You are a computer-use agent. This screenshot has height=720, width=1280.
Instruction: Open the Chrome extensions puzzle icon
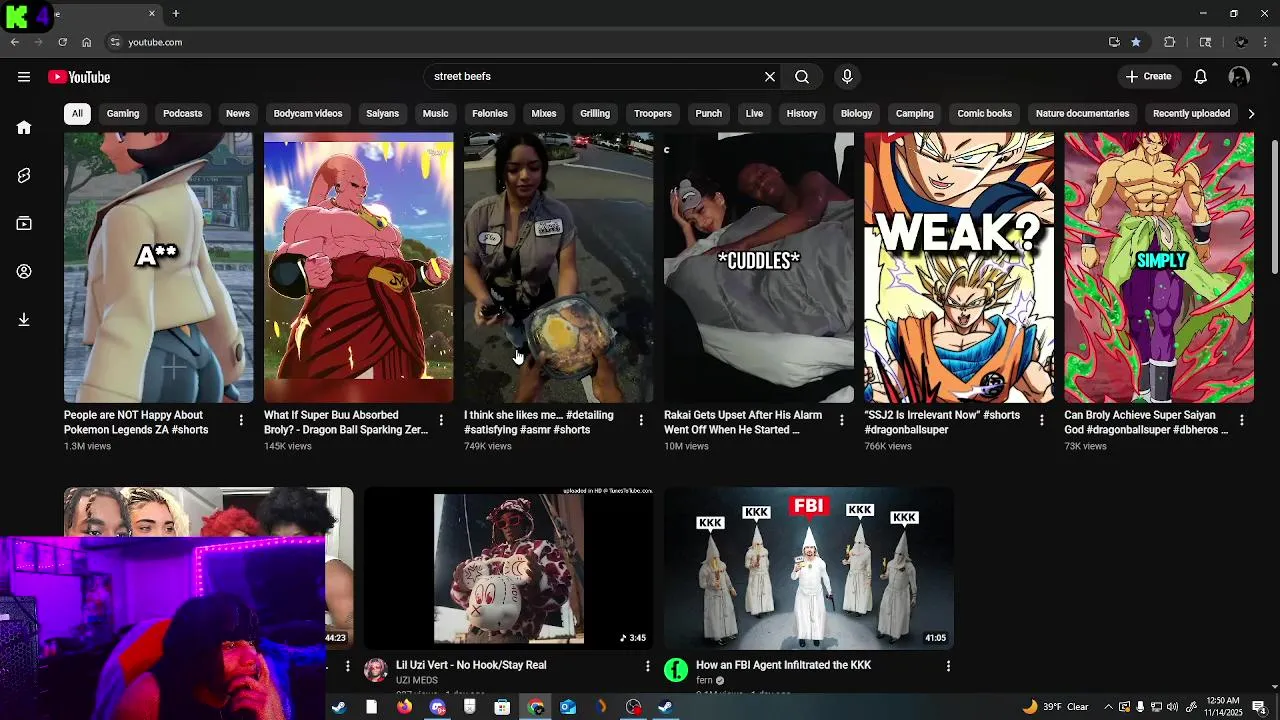[1169, 42]
